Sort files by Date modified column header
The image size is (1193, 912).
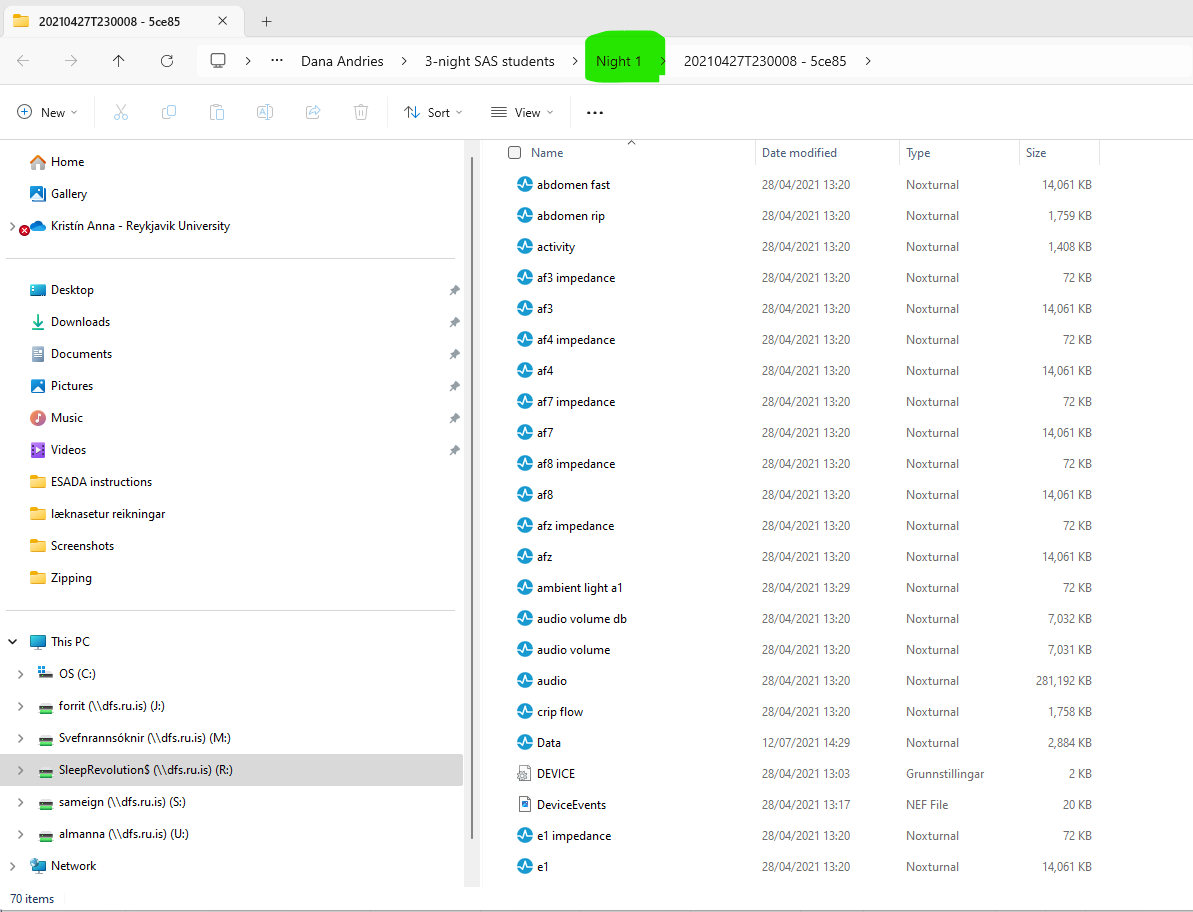point(799,153)
